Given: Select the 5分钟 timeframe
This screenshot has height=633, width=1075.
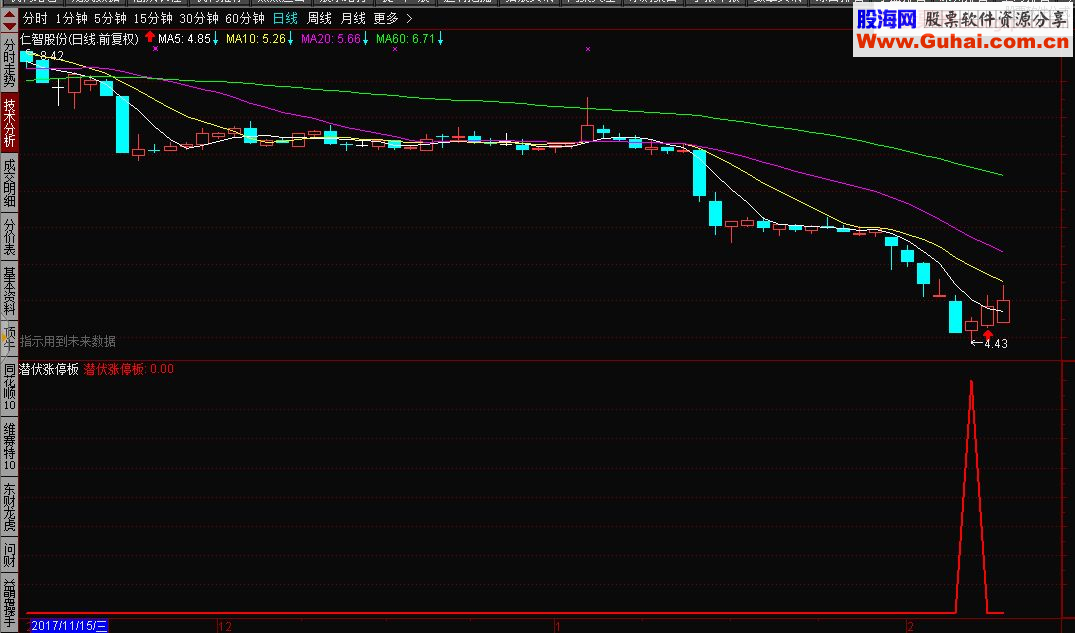Looking at the screenshot, I should pos(110,19).
